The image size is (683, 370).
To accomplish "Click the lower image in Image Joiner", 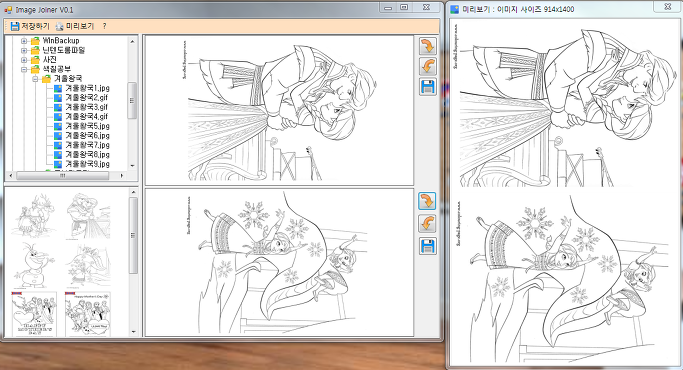I will [279, 262].
